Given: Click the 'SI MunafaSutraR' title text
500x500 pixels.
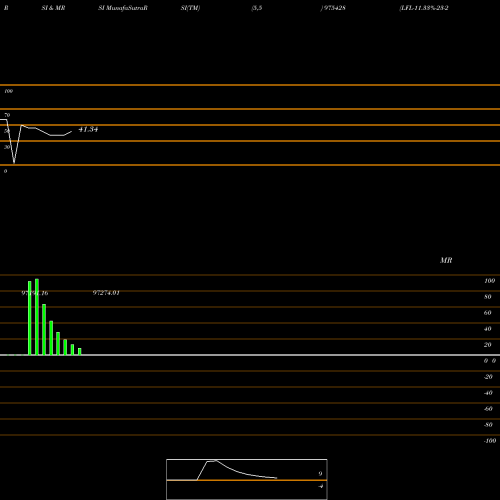Looking at the screenshot, I should pos(123,8).
